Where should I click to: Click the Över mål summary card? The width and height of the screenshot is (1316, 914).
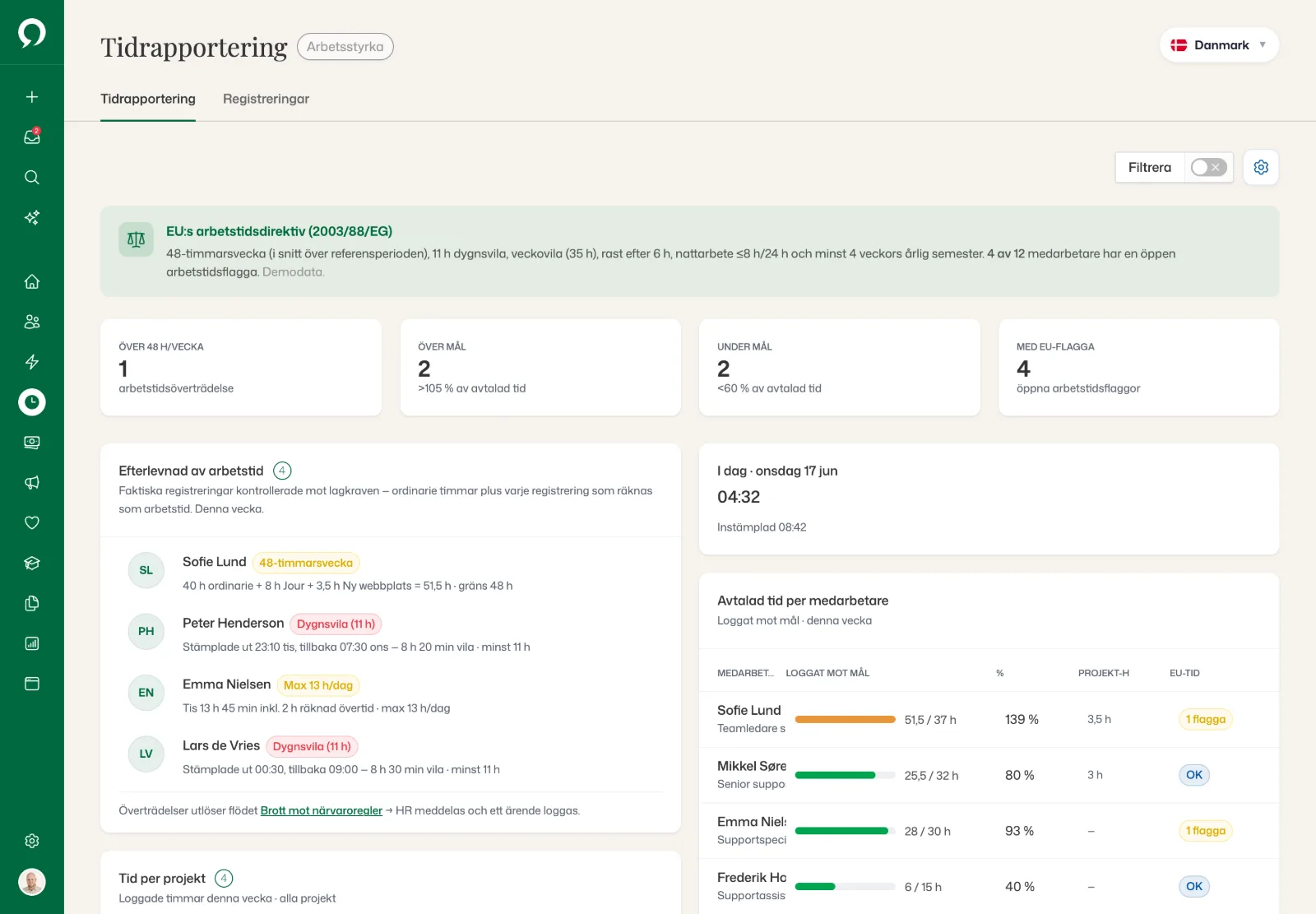pos(540,368)
